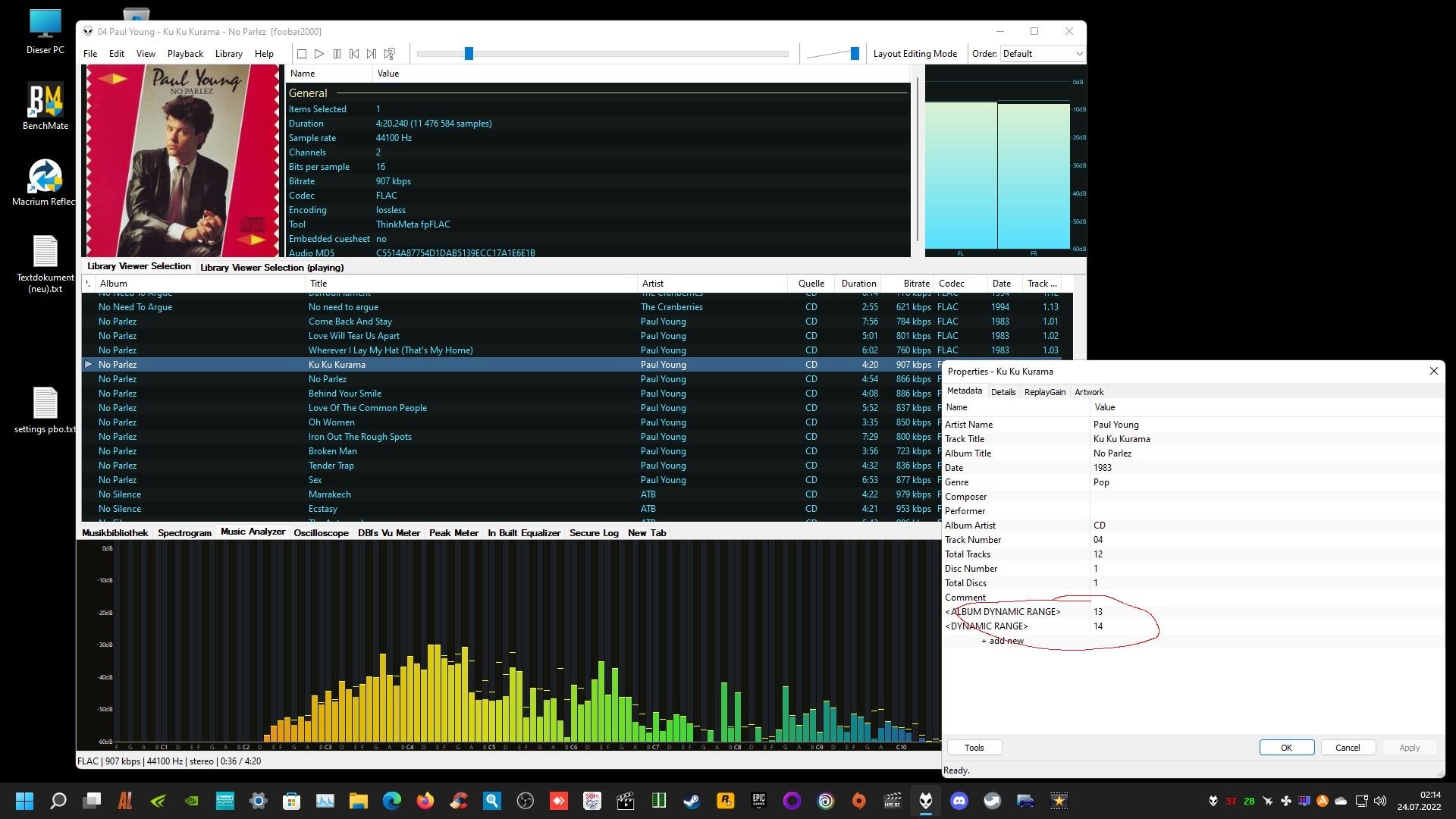Open Artwork tab in Properties dialog
This screenshot has height=819, width=1456.
point(1089,392)
